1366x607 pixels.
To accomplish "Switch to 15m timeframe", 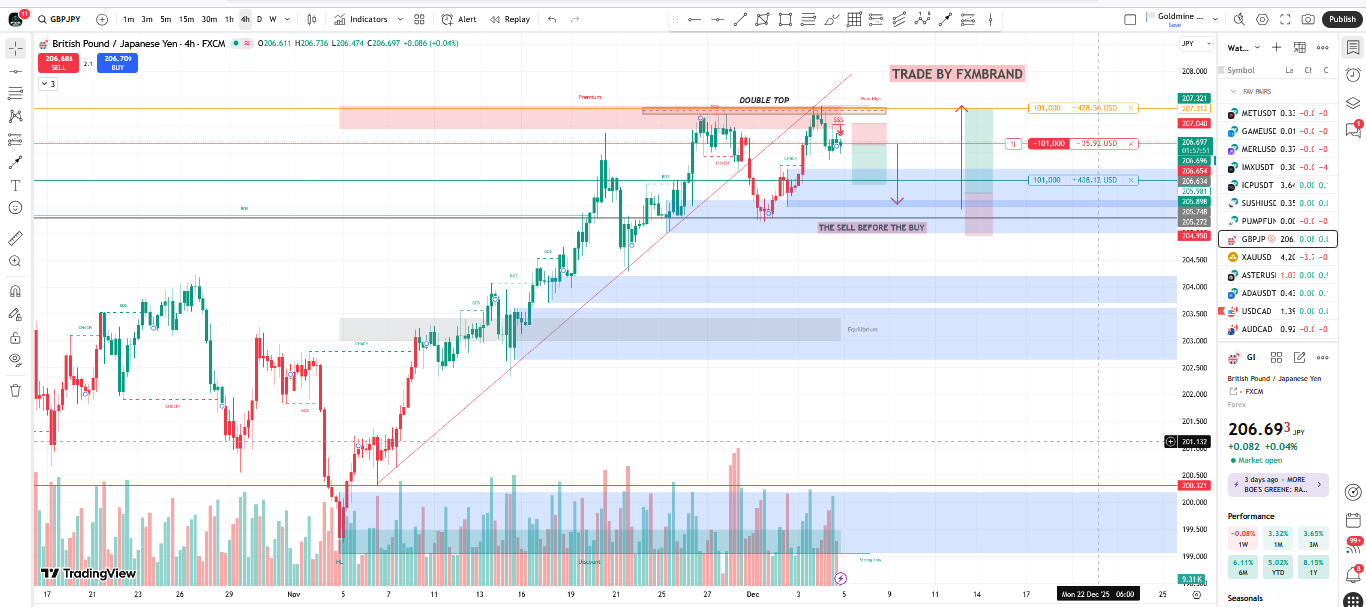I will [186, 19].
